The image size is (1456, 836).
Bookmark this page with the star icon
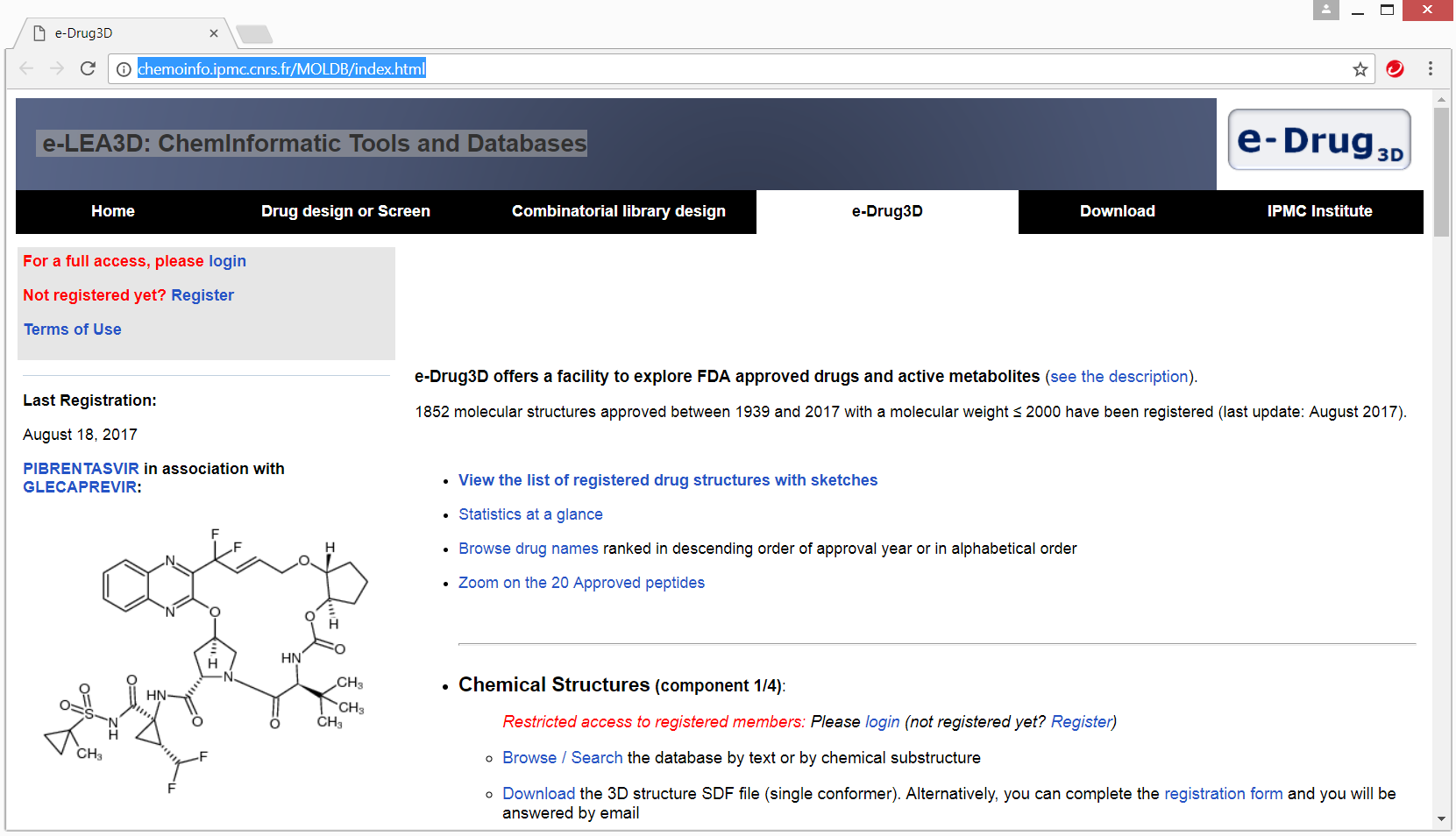coord(1360,69)
